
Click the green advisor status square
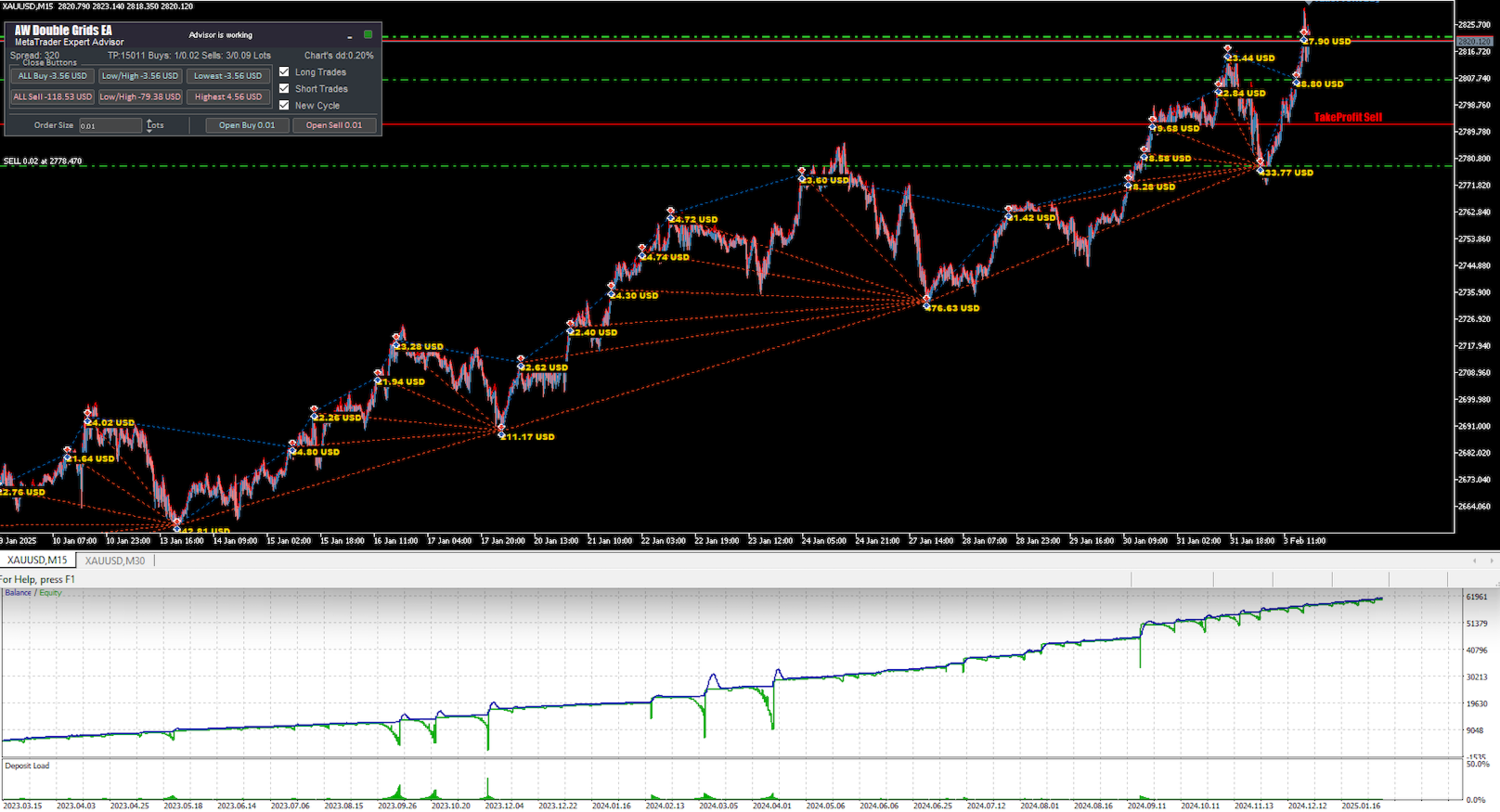point(368,34)
